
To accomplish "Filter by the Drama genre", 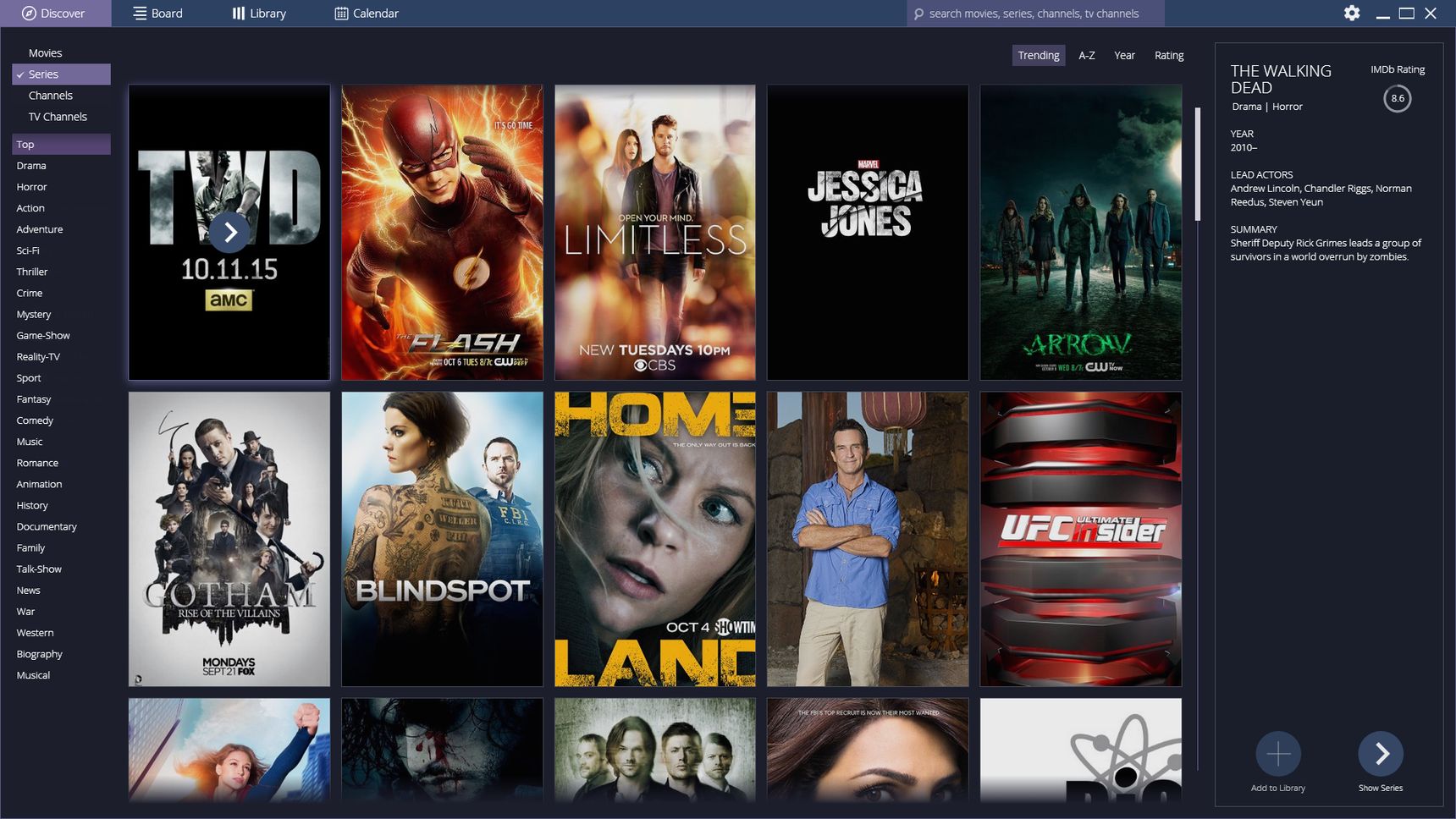I will pos(31,166).
